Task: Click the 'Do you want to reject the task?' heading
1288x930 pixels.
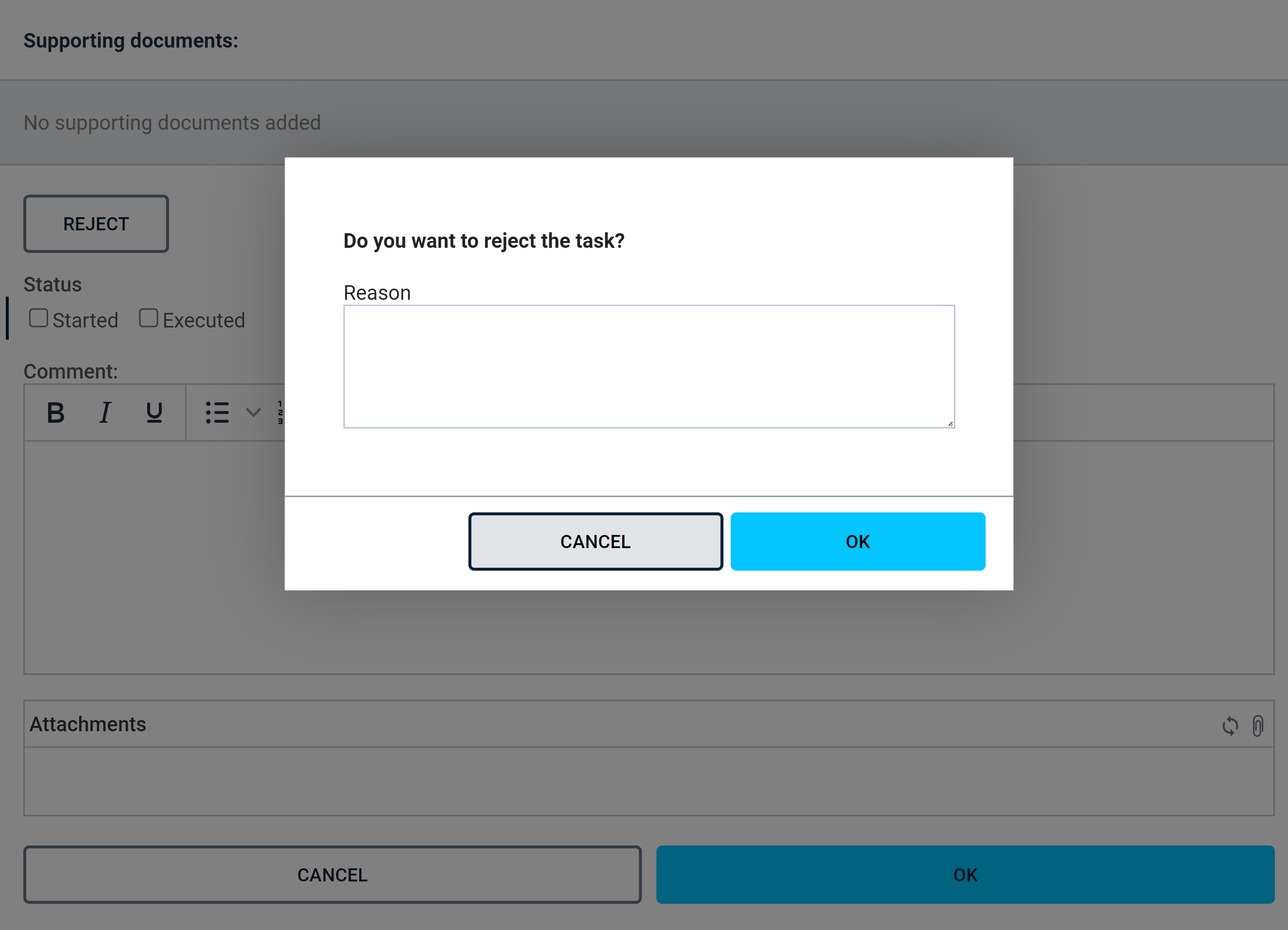Action: [484, 241]
